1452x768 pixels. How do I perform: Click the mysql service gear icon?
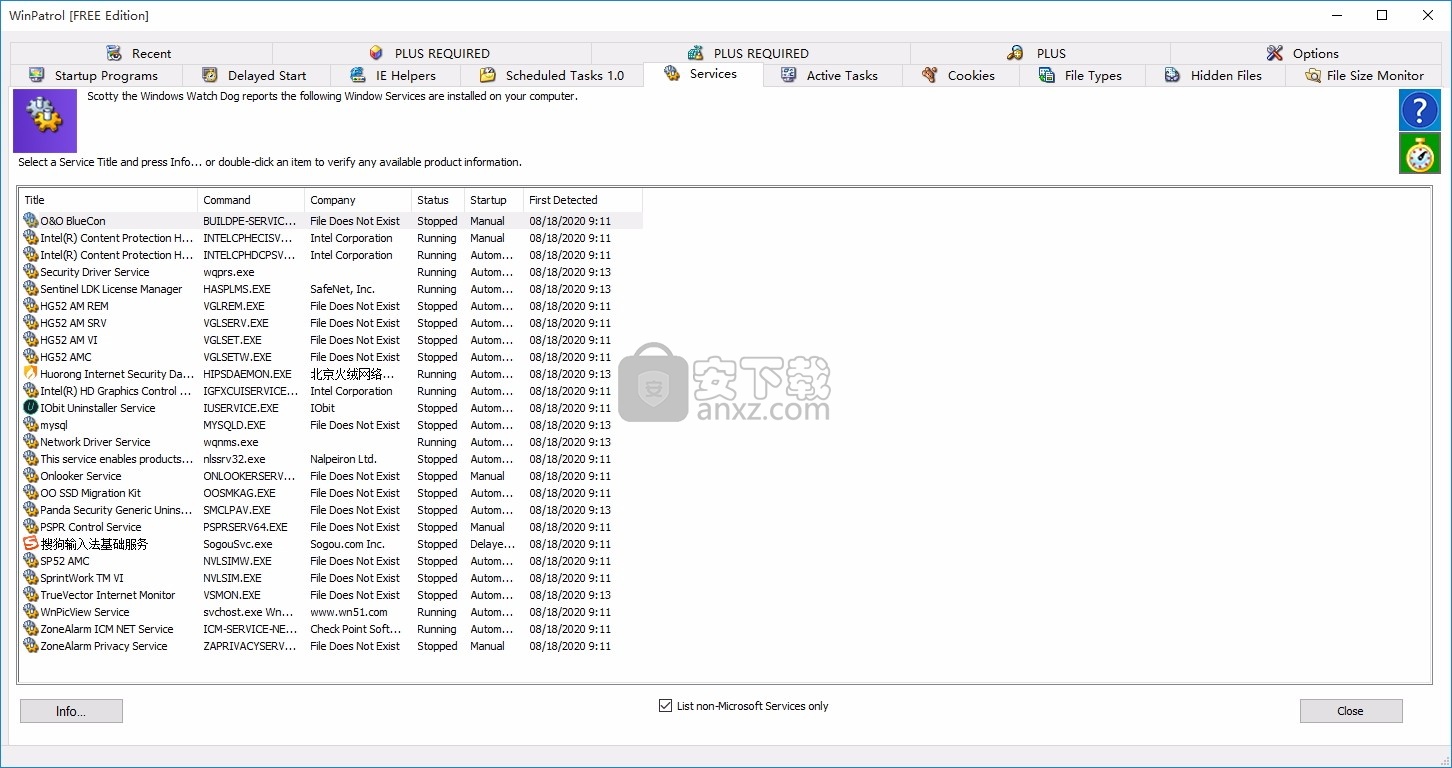31,425
